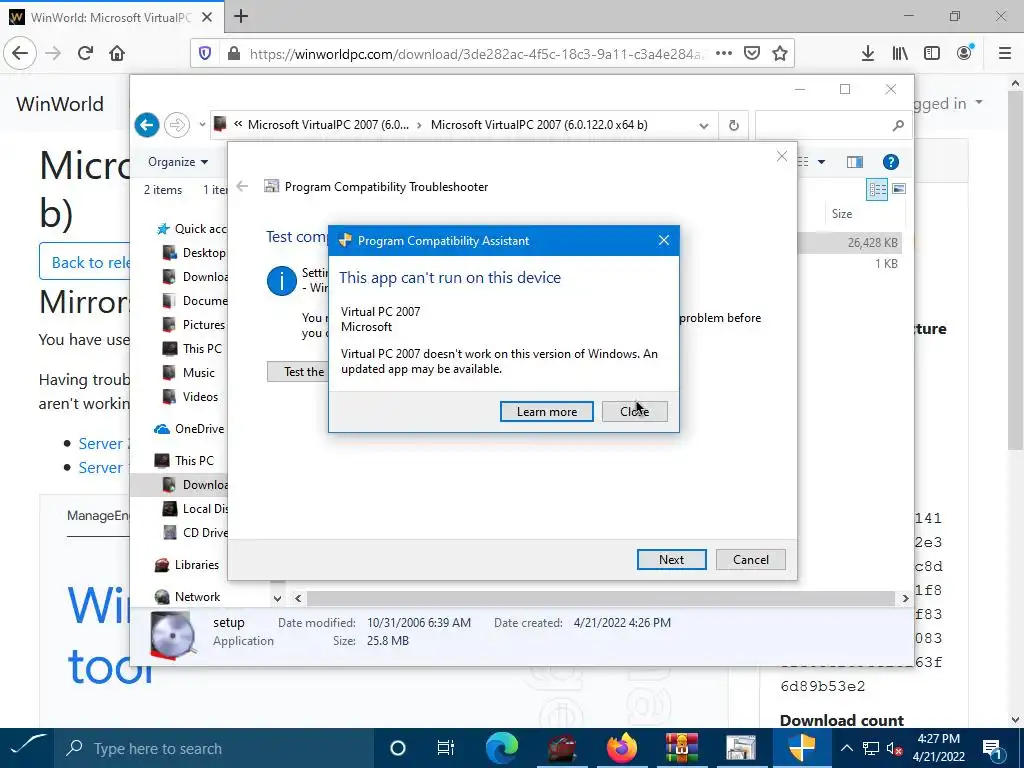Click Explorer search box

[831, 125]
